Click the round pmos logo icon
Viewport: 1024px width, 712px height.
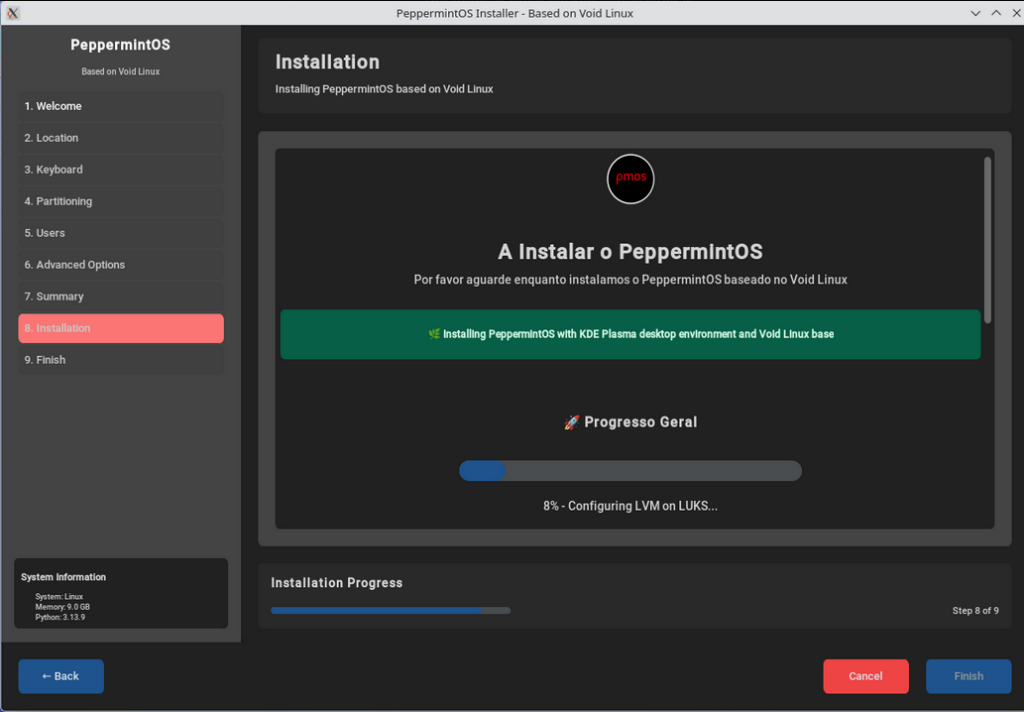[630, 179]
